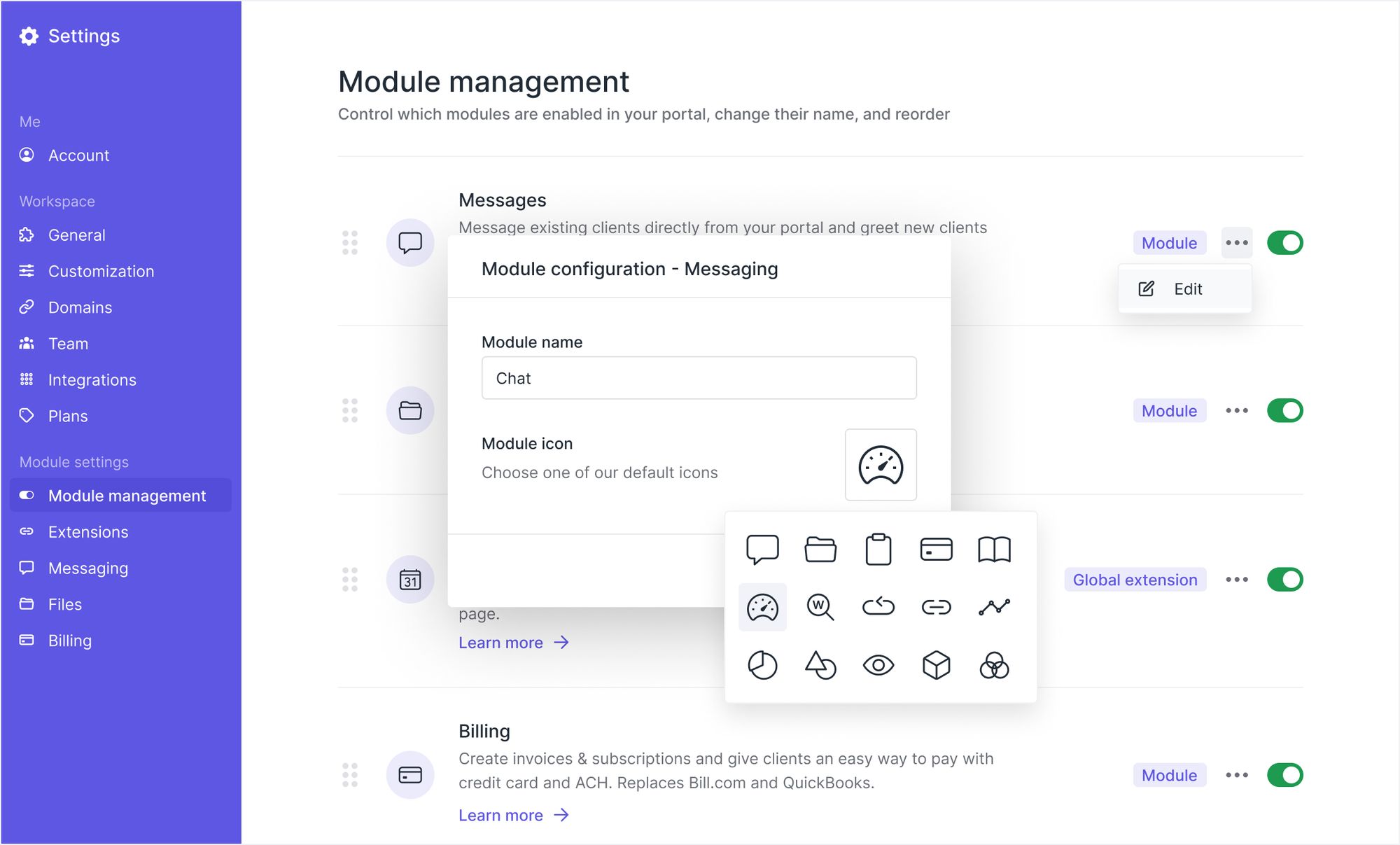Expand options menu on Global extension row
Viewport: 1400px width, 845px height.
(1236, 580)
